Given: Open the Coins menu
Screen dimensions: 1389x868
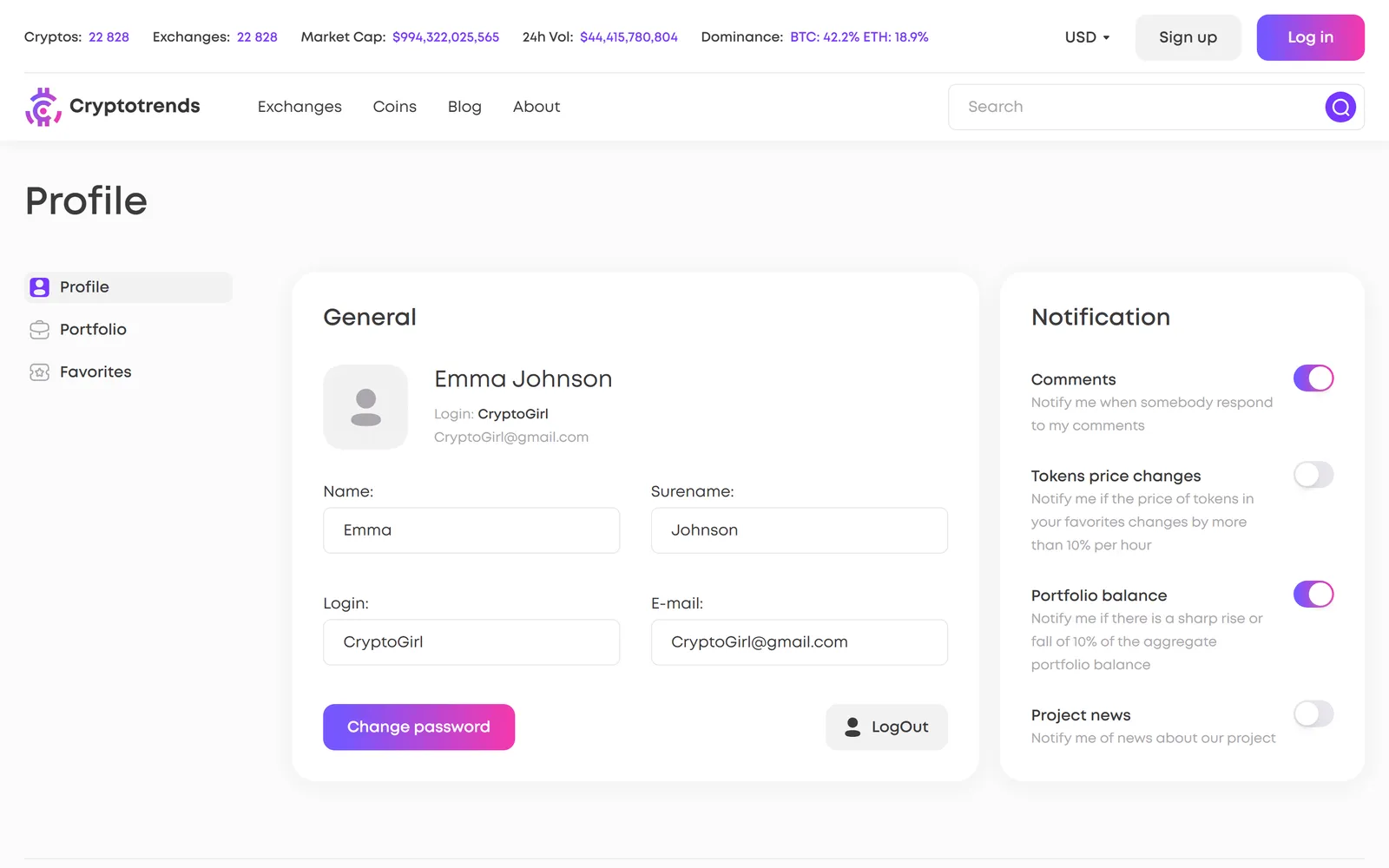Looking at the screenshot, I should (395, 107).
